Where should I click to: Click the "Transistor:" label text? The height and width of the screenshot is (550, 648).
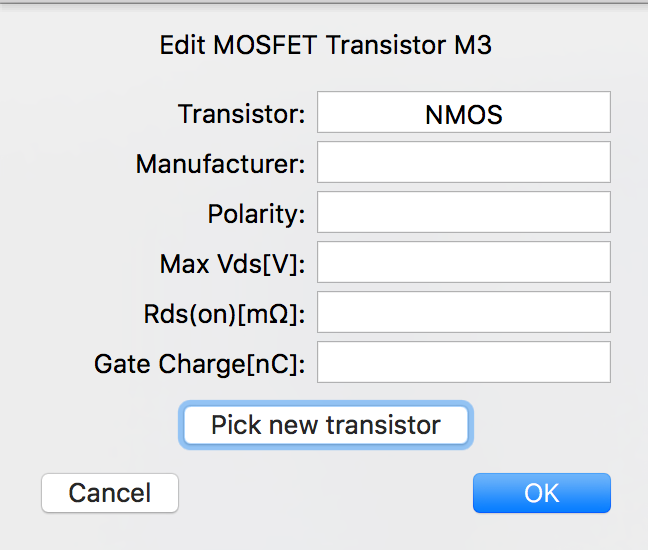tap(241, 114)
